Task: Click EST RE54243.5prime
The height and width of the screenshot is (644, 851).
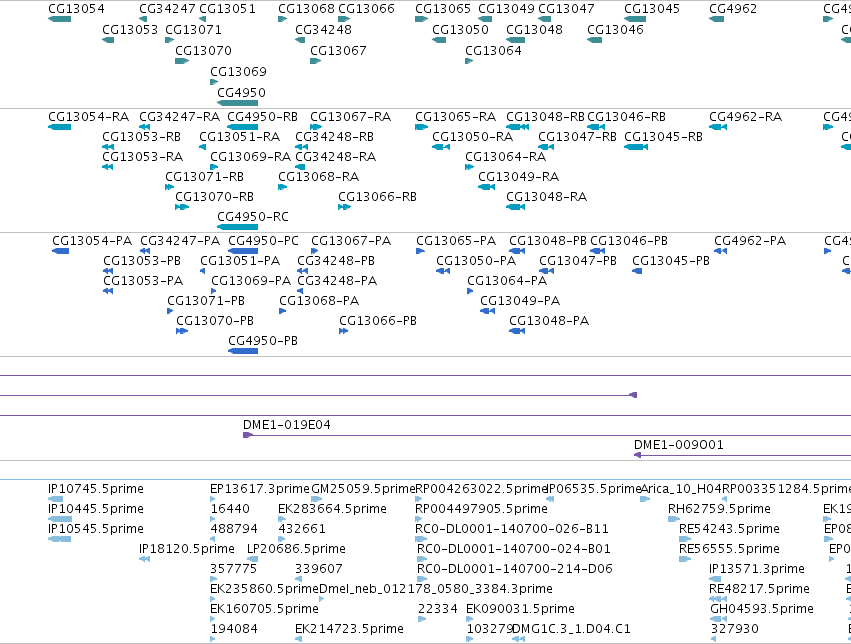Action: 685,539
